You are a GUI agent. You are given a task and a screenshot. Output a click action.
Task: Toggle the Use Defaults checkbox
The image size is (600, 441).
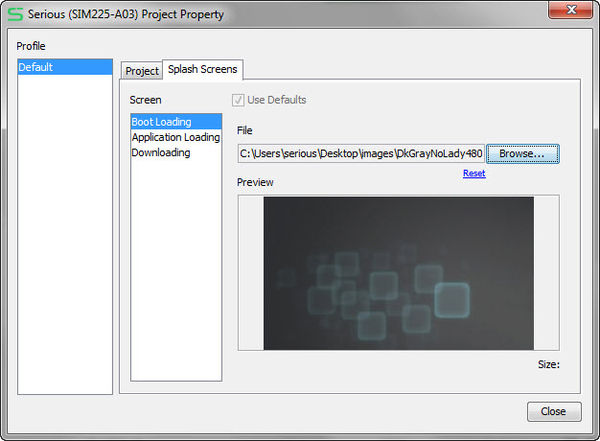click(238, 100)
